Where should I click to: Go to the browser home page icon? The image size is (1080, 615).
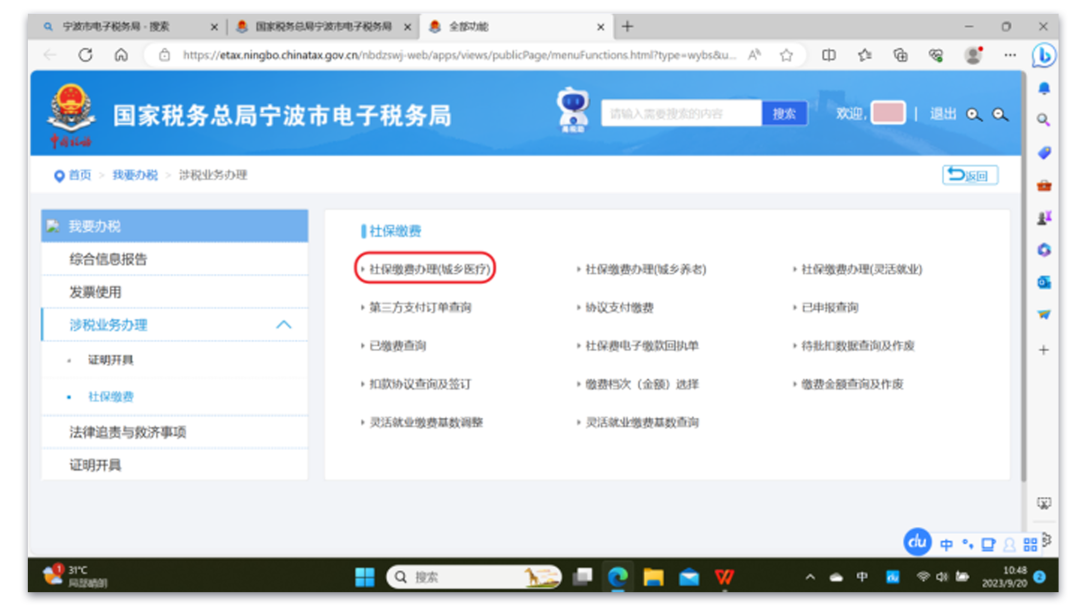point(121,55)
